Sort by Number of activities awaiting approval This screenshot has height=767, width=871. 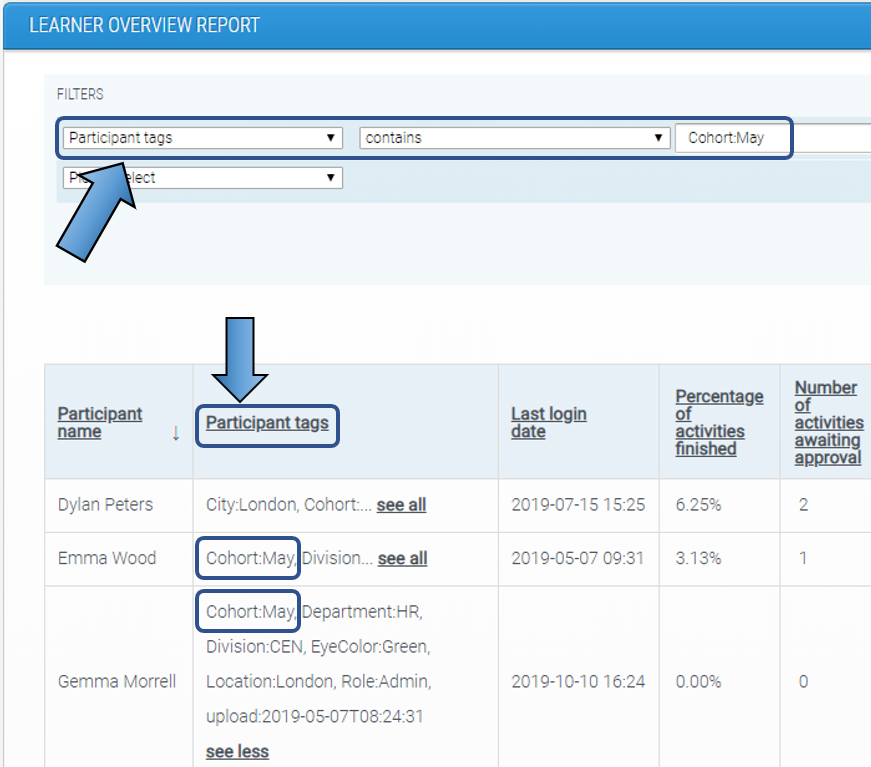click(827, 422)
